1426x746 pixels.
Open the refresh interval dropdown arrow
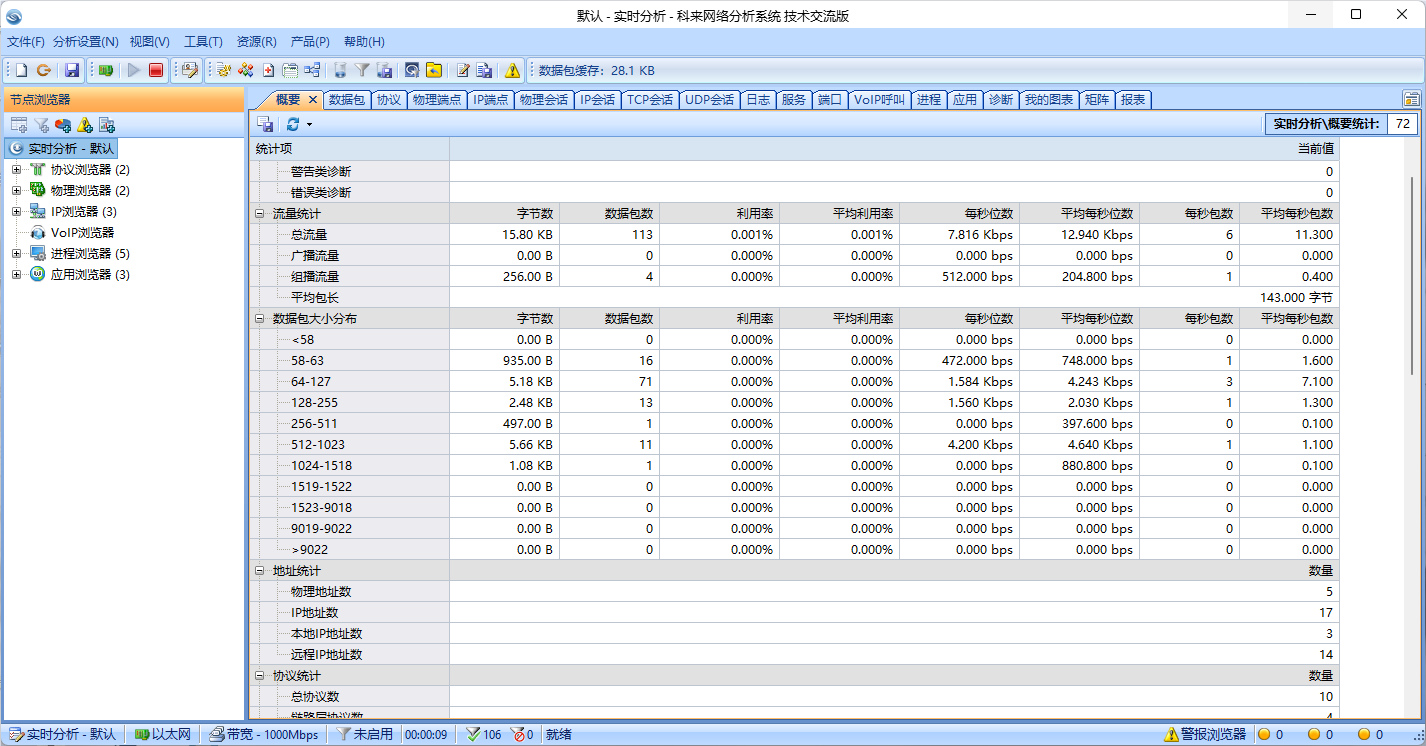click(309, 125)
